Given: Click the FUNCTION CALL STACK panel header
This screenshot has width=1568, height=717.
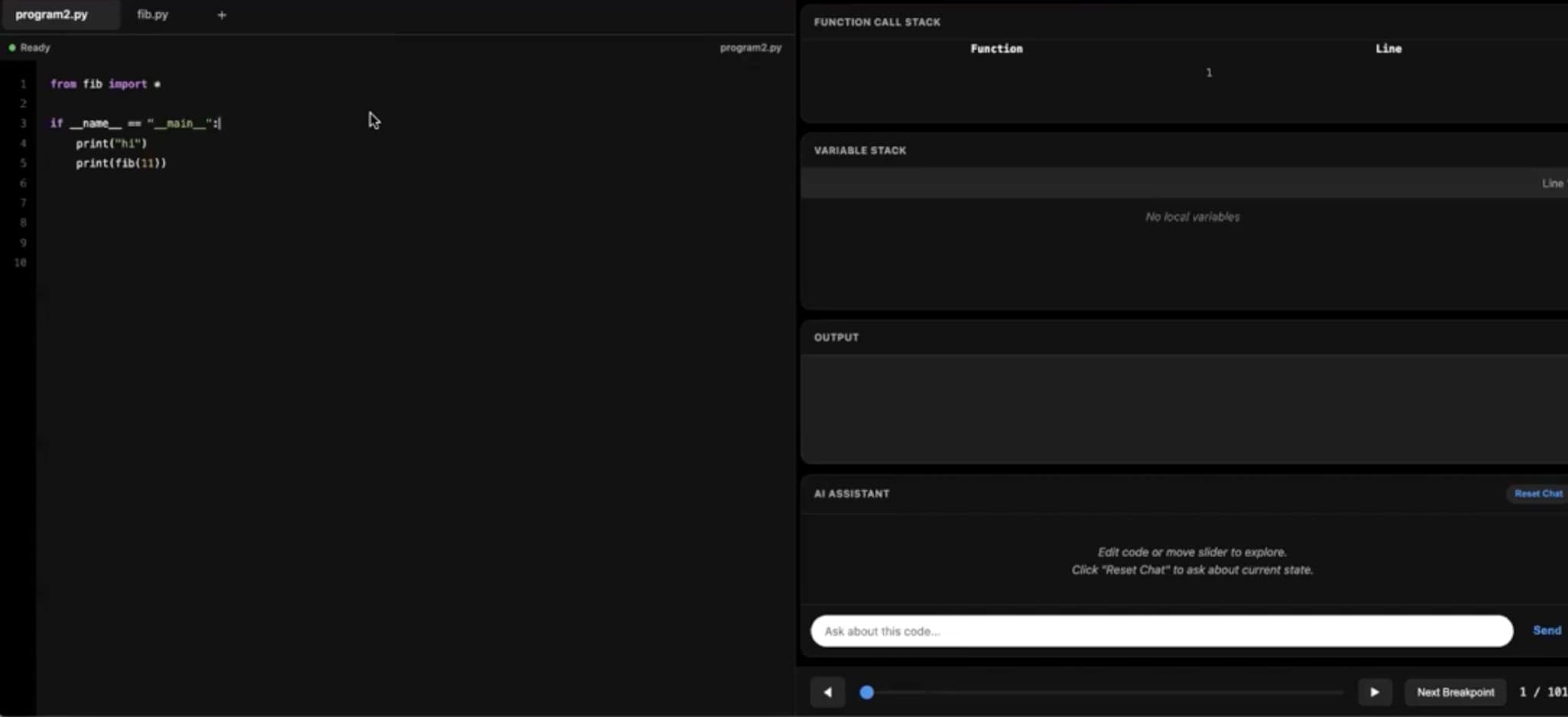Looking at the screenshot, I should tap(877, 21).
